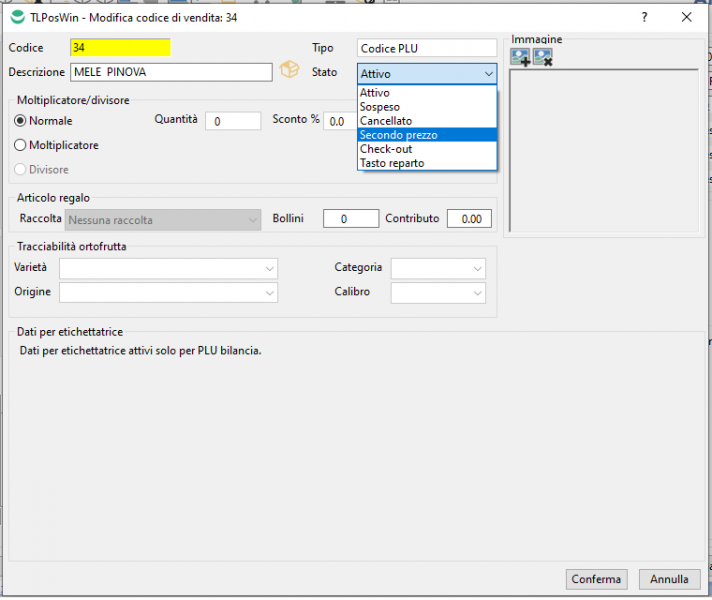The height and width of the screenshot is (600, 712).
Task: Click the package box icon beside Descrizione
Action: (x=289, y=70)
